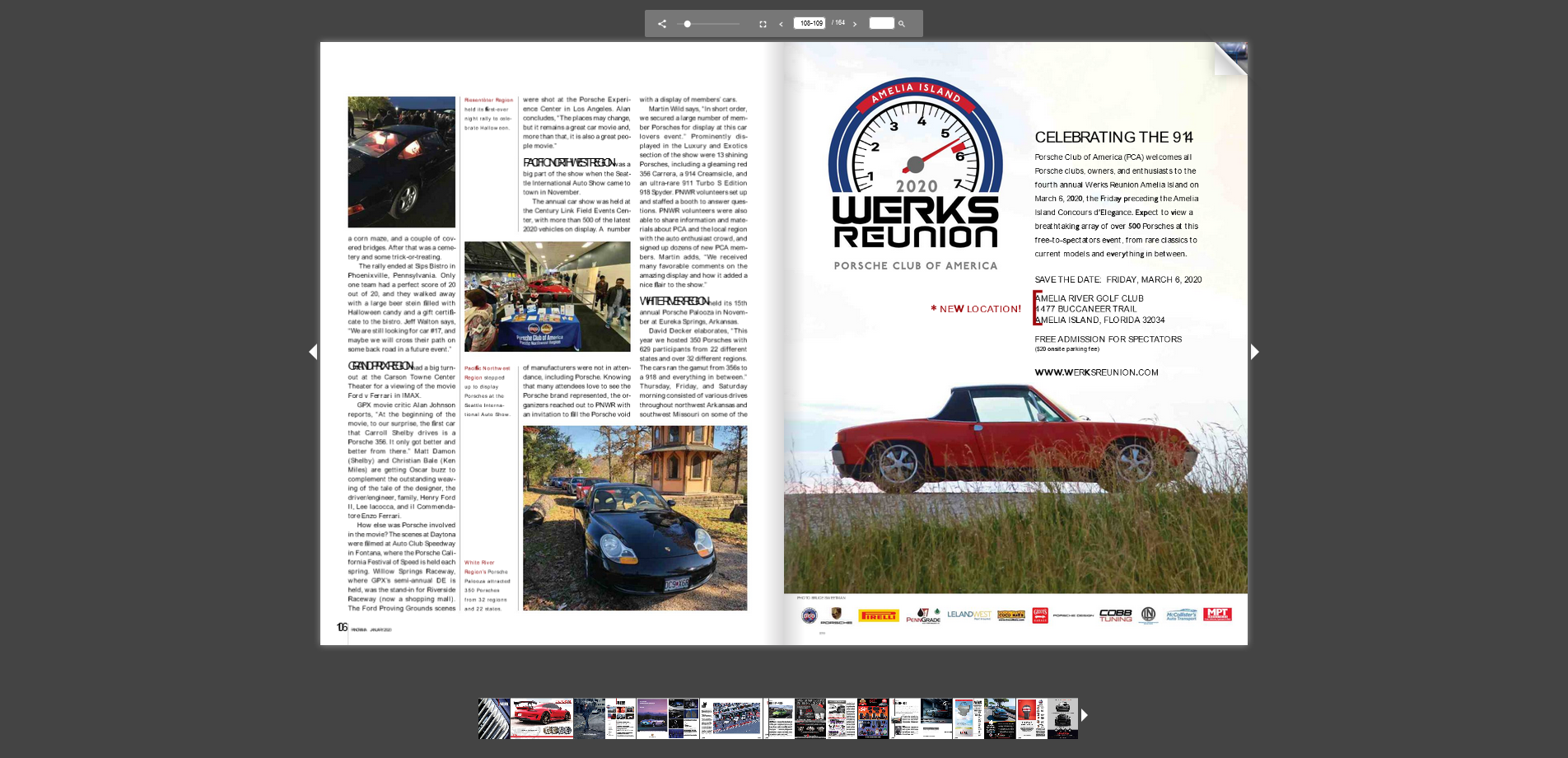Click the black Boxster photo at Eureka Springs
This screenshot has width=1568, height=758.
pyautogui.click(x=635, y=518)
